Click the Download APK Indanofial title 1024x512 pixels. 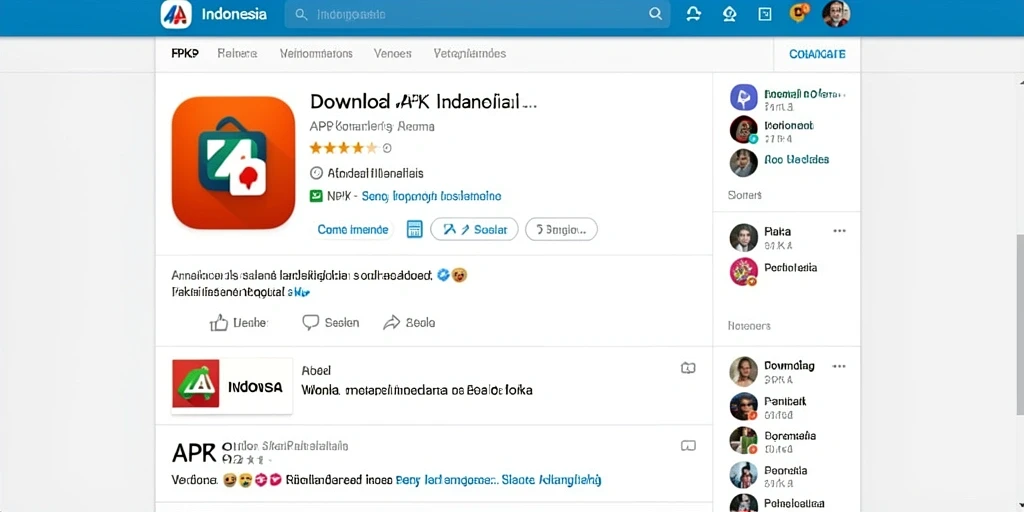click(423, 102)
